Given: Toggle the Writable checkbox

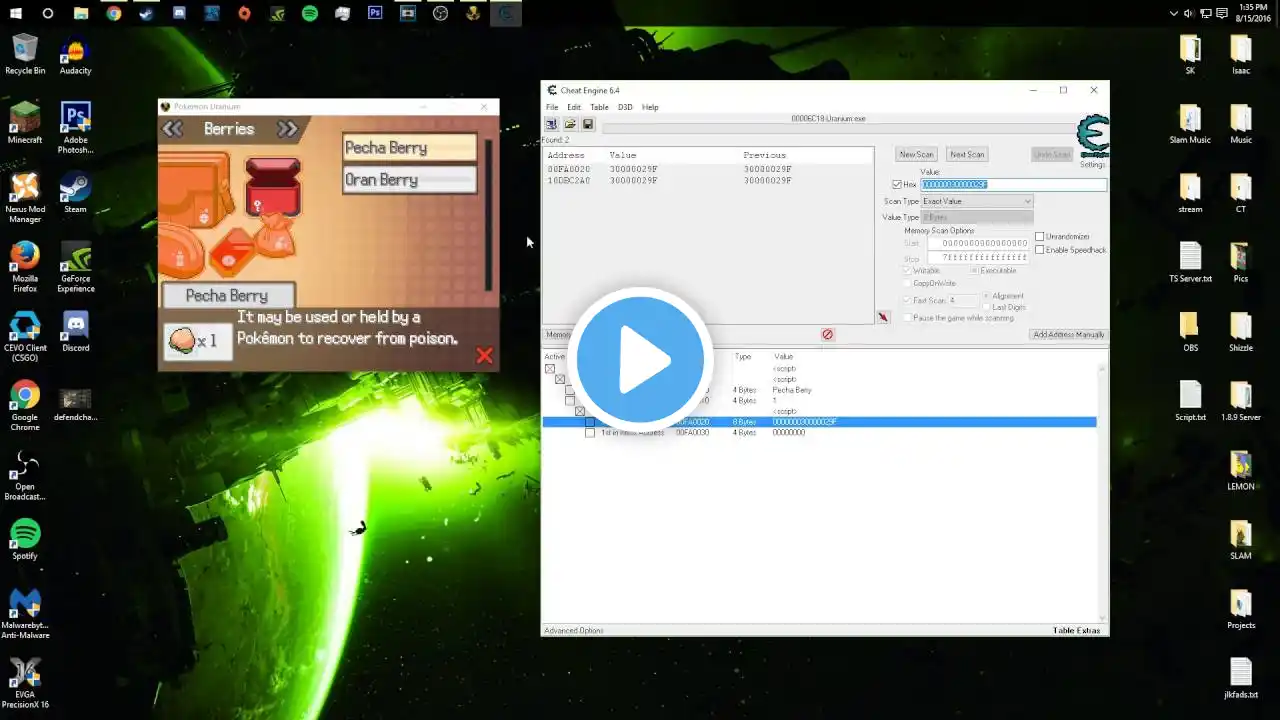Looking at the screenshot, I should point(908,271).
